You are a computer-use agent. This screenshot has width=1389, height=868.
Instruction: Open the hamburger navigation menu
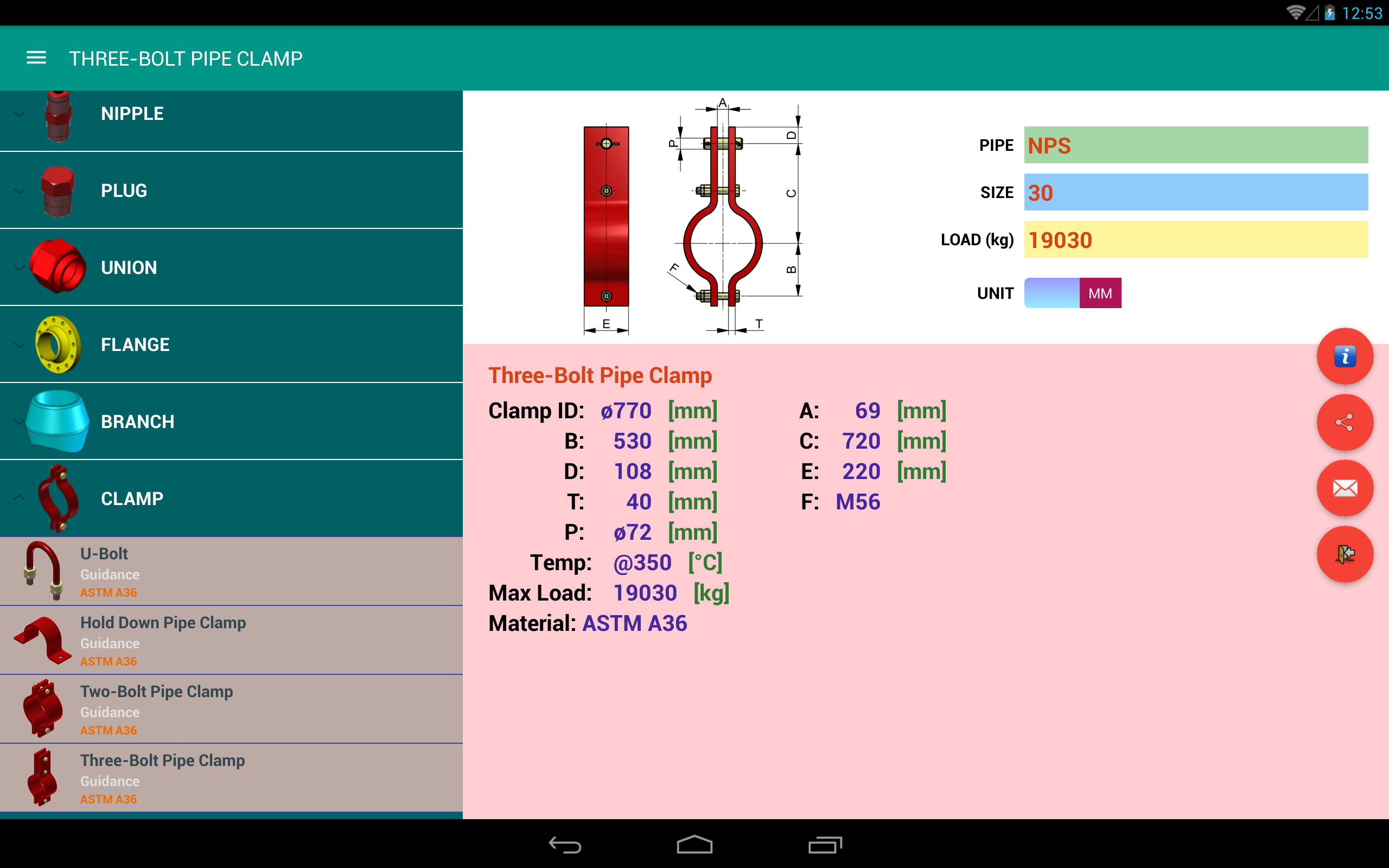tap(36, 58)
